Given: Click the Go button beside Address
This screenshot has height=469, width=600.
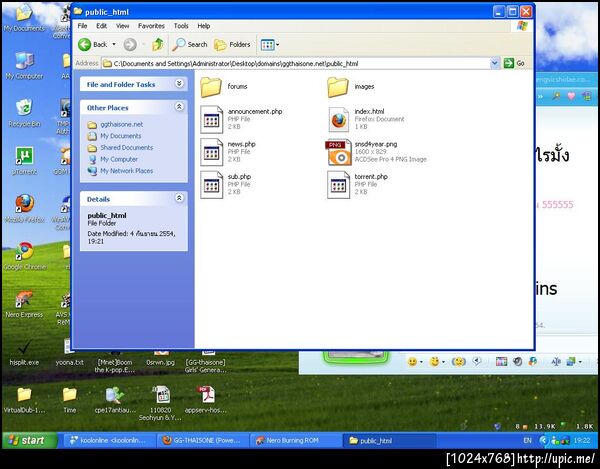Looking at the screenshot, I should pos(514,63).
